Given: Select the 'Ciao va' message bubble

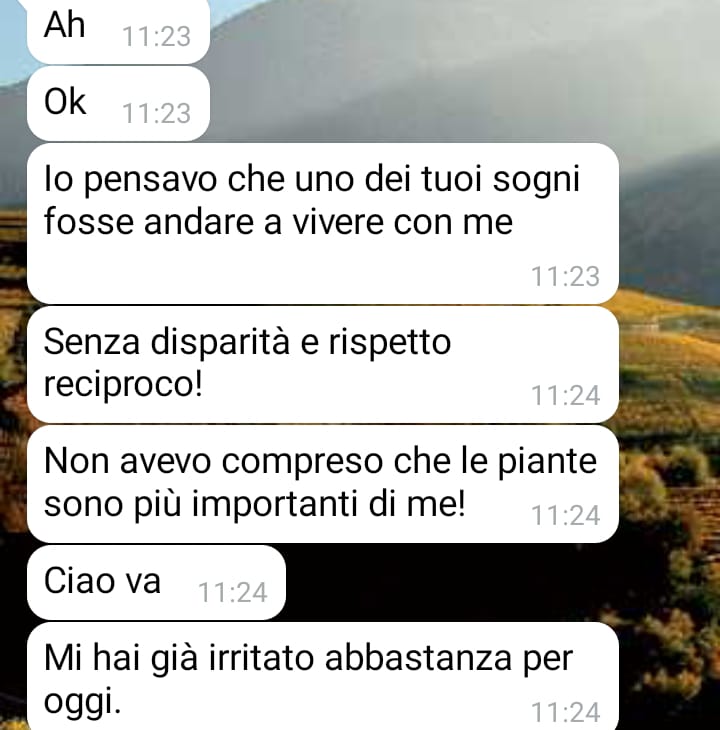Looking at the screenshot, I should pyautogui.click(x=156, y=582).
